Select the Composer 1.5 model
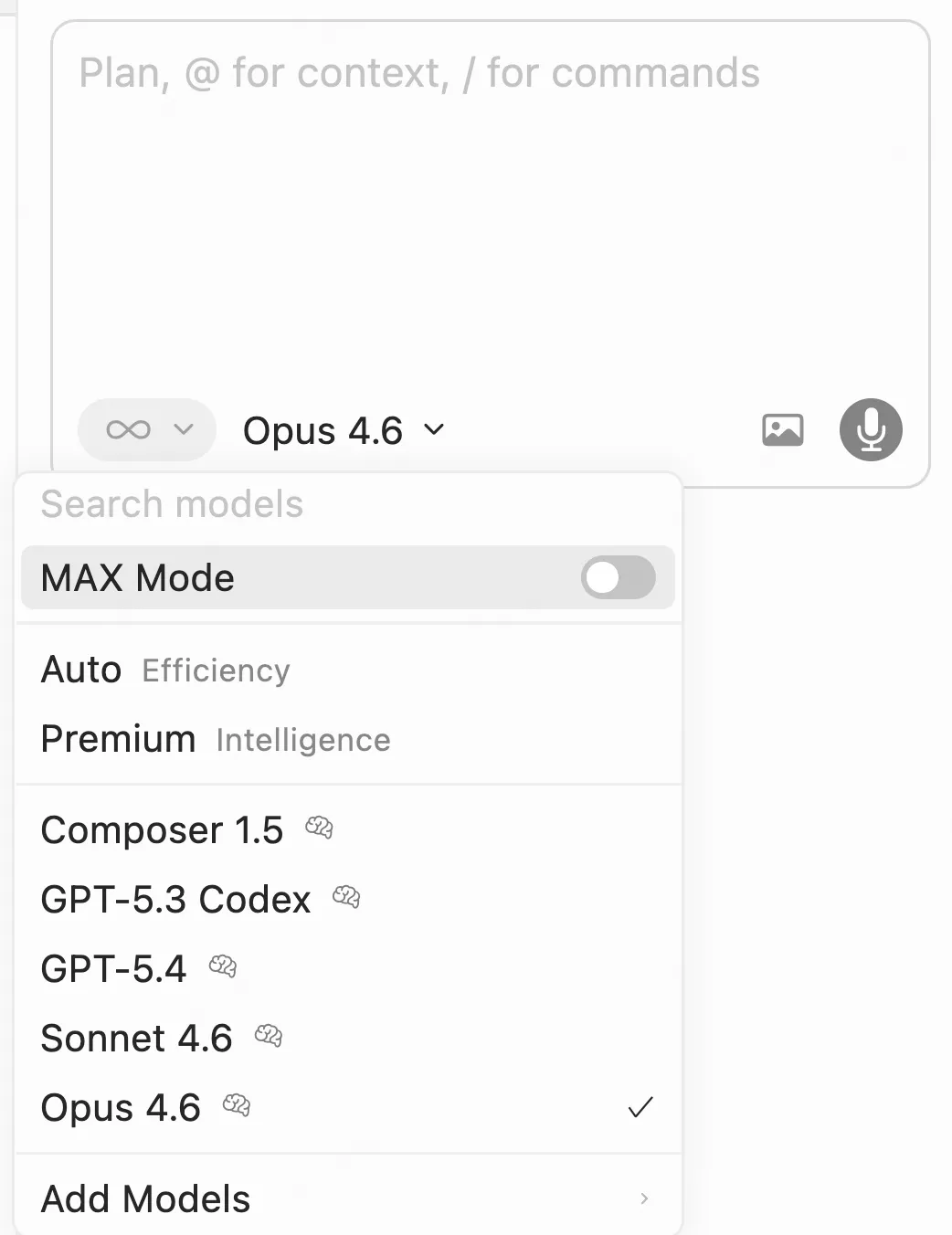 tap(162, 830)
